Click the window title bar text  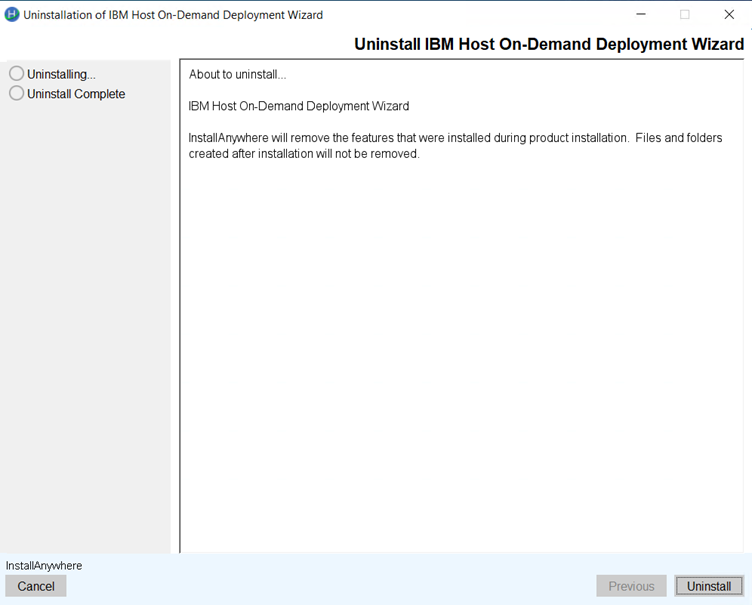coord(173,15)
